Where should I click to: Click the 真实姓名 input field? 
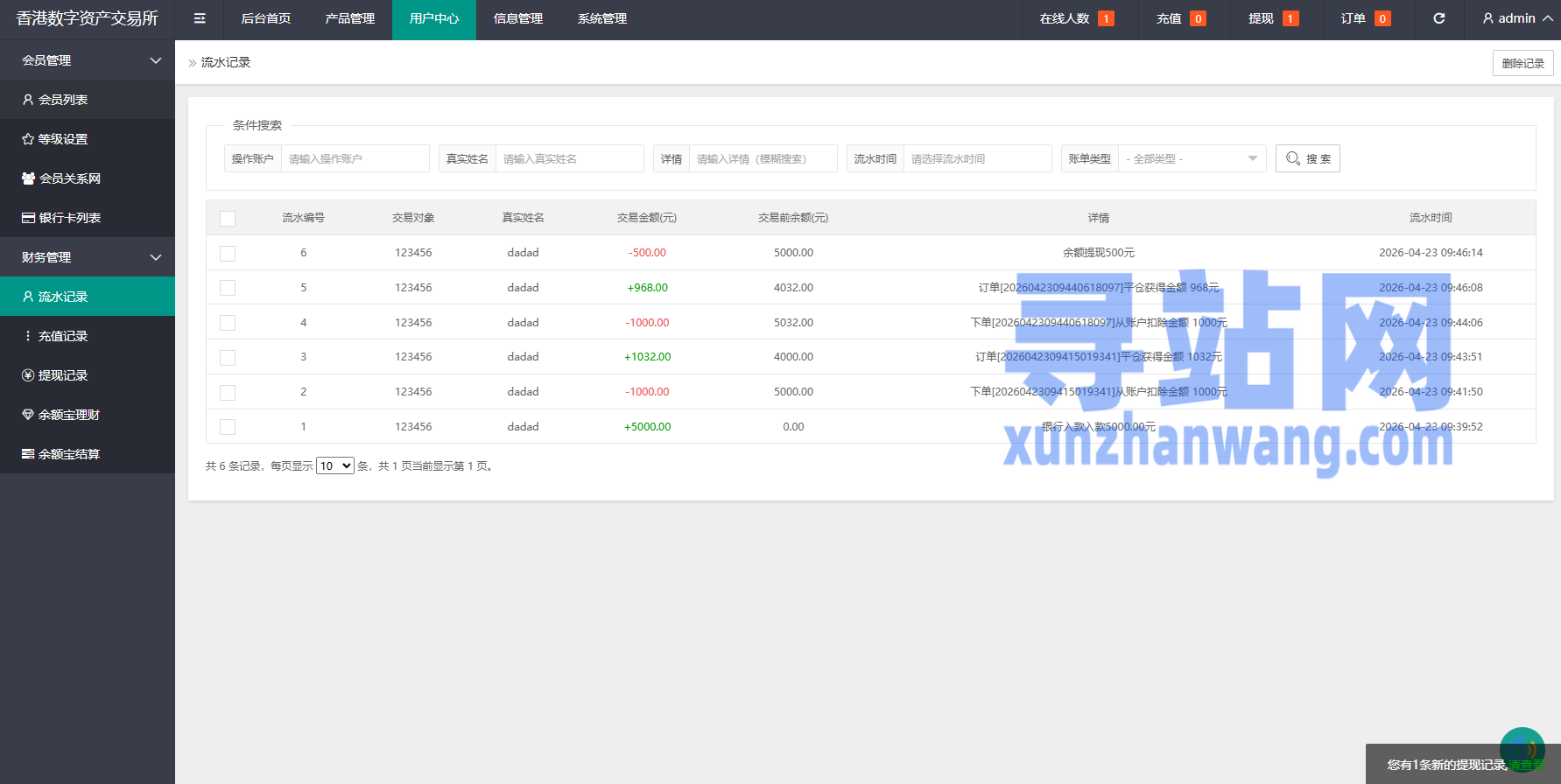pyautogui.click(x=570, y=158)
